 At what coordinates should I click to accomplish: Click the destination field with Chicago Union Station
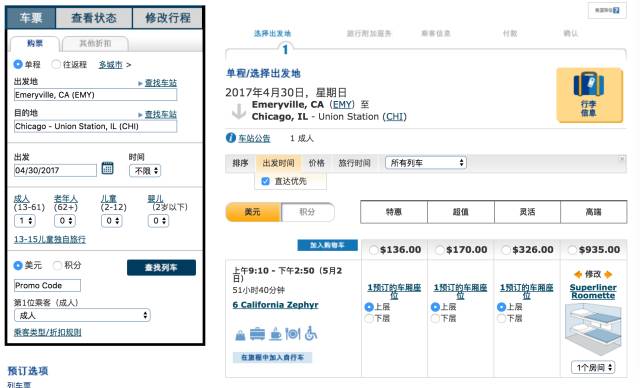pyautogui.click(x=96, y=126)
